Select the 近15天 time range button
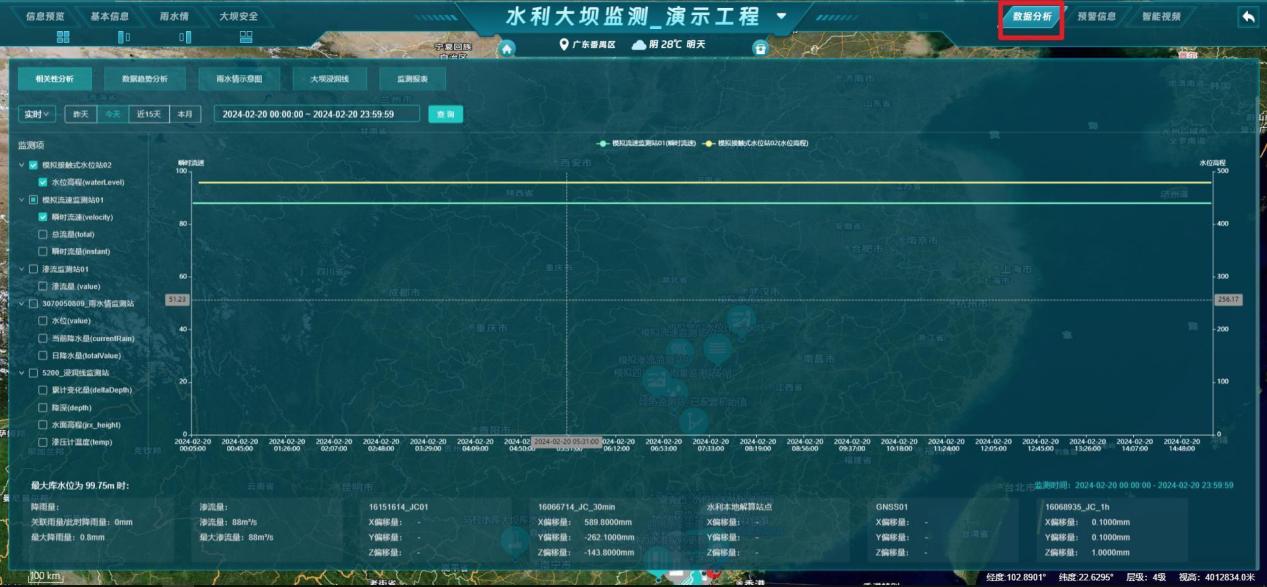 click(x=150, y=114)
